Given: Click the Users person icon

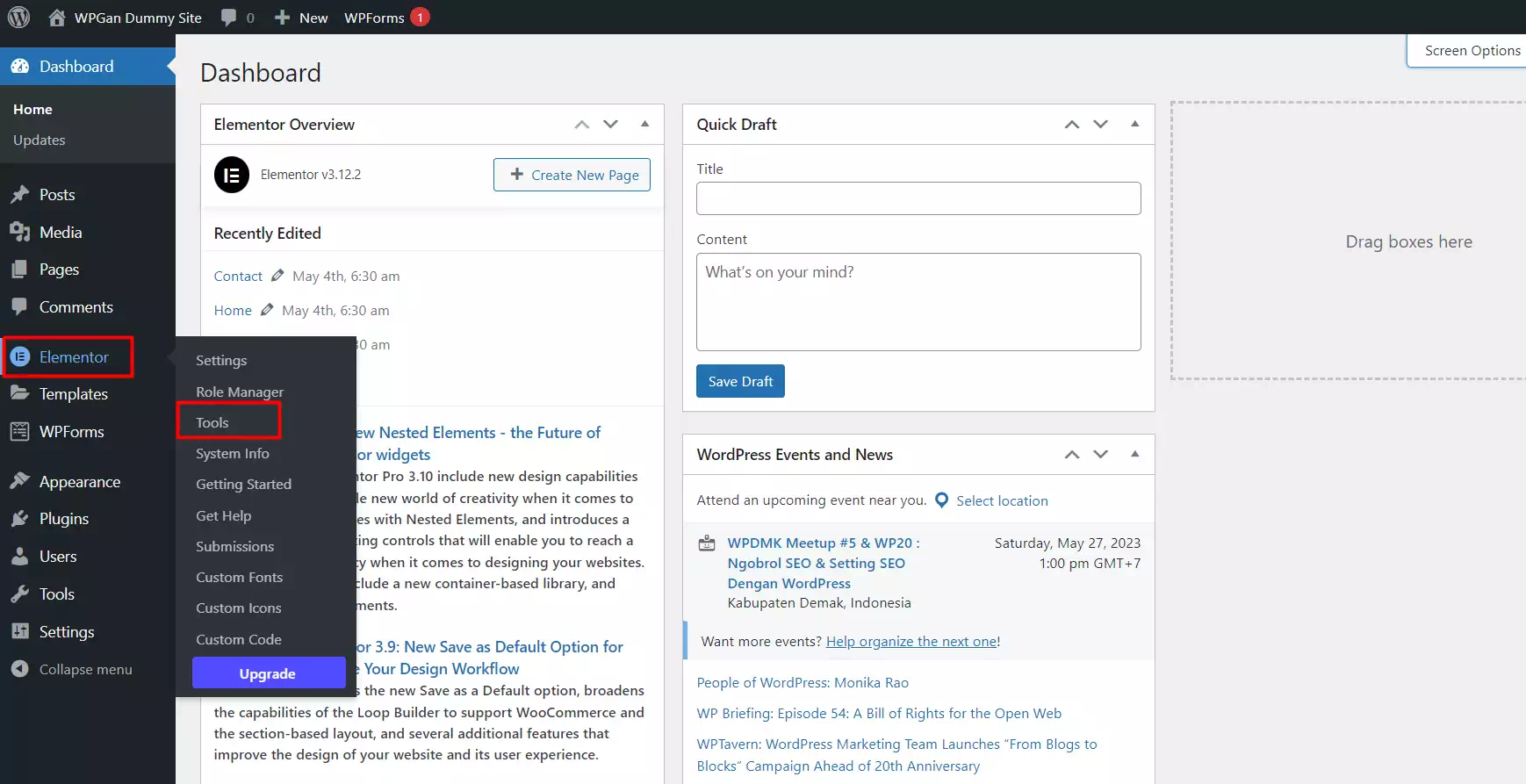Looking at the screenshot, I should pyautogui.click(x=19, y=557).
